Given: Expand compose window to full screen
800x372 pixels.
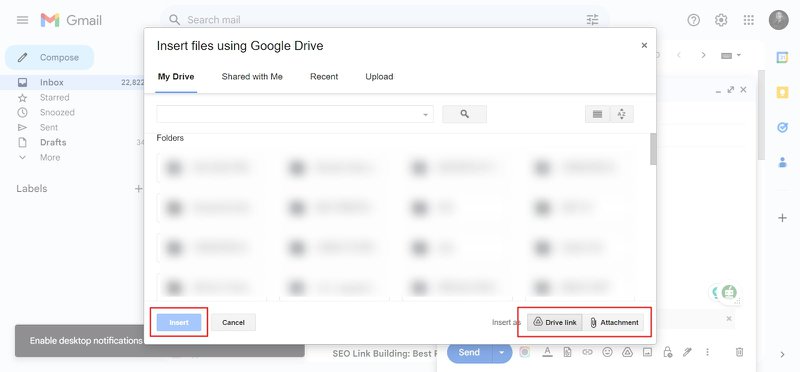Looking at the screenshot, I should click(731, 90).
